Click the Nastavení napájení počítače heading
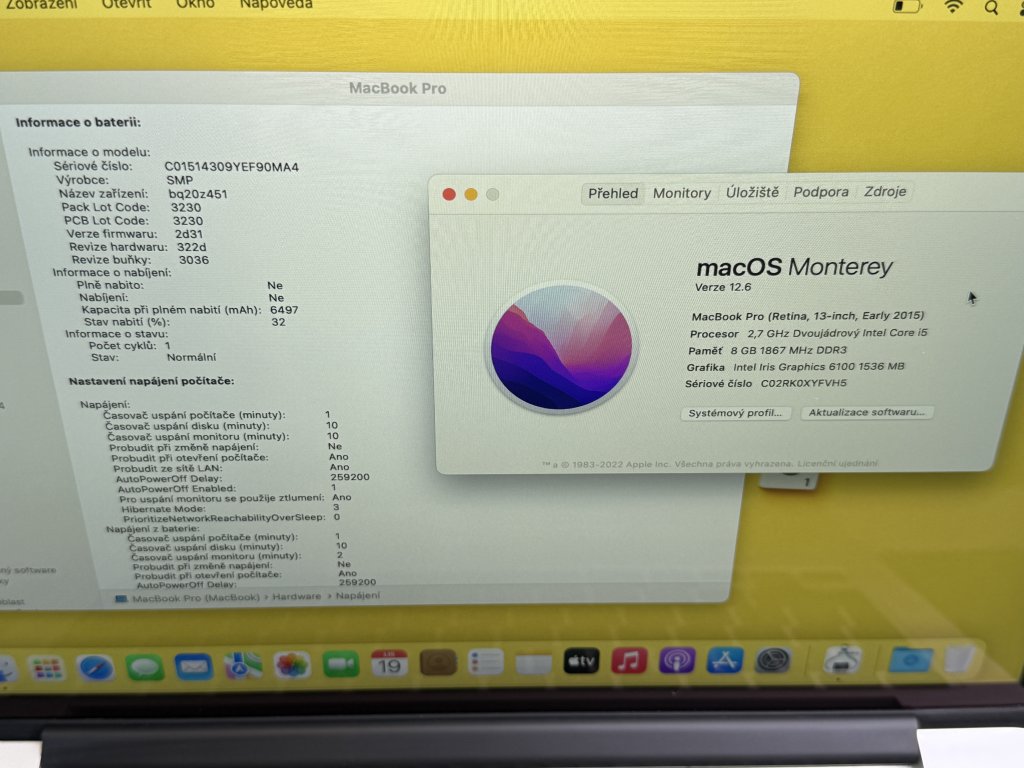 (x=152, y=381)
